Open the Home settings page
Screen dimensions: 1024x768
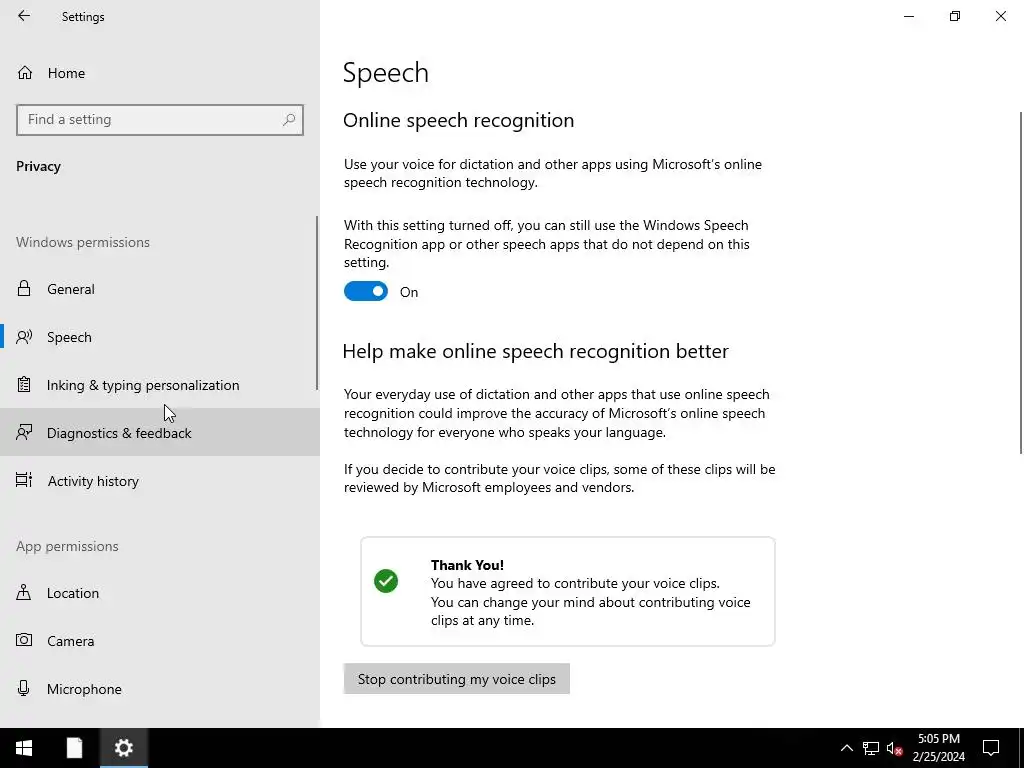pyautogui.click(x=160, y=72)
